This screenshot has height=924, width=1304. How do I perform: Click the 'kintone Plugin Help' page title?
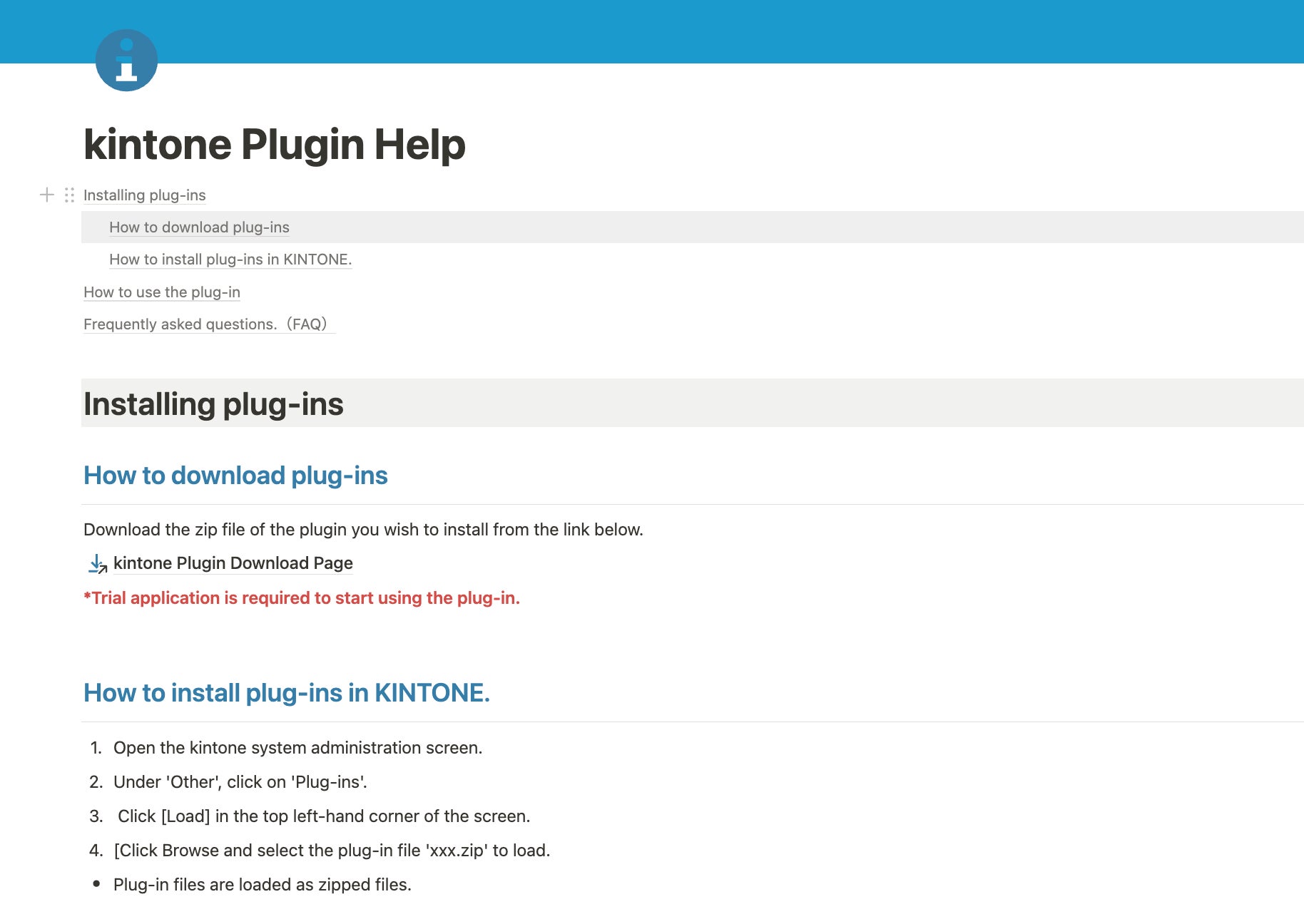tap(275, 144)
